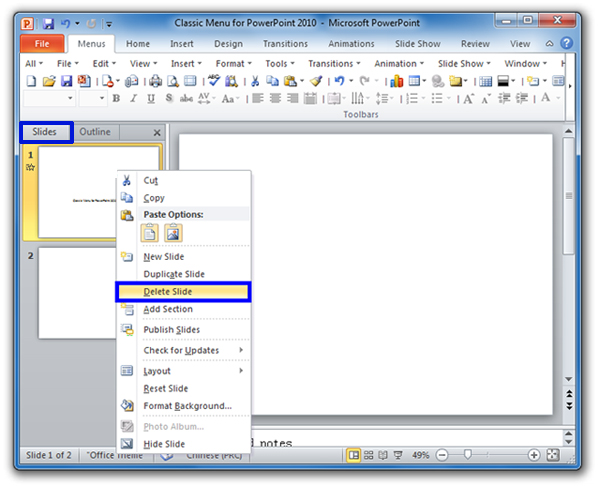Click the New presentation icon in toolbar
The height and width of the screenshot is (486, 600).
pos(31,81)
